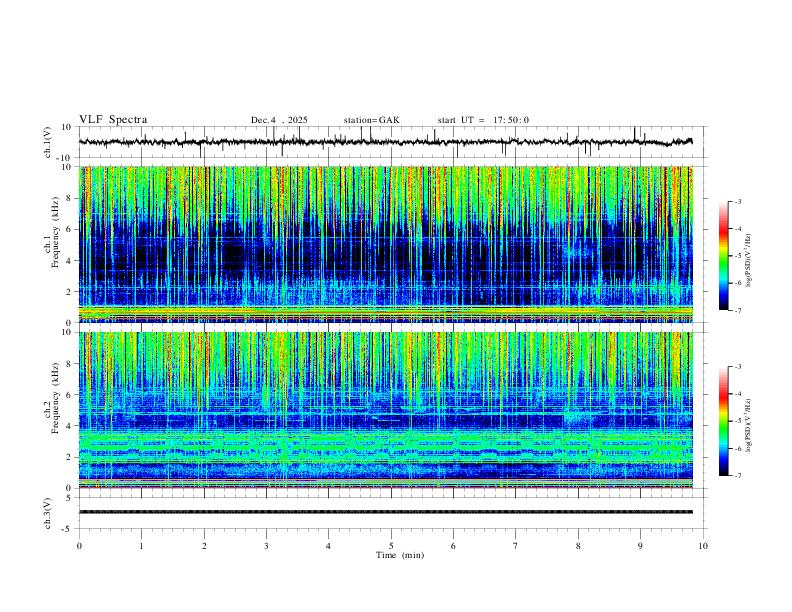
Task: Click the 'ch.3(V)' axis label
Action: (48, 513)
